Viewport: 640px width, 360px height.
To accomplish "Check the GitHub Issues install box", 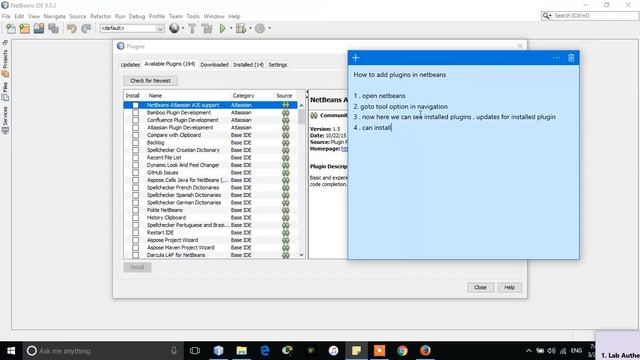I will pos(136,173).
